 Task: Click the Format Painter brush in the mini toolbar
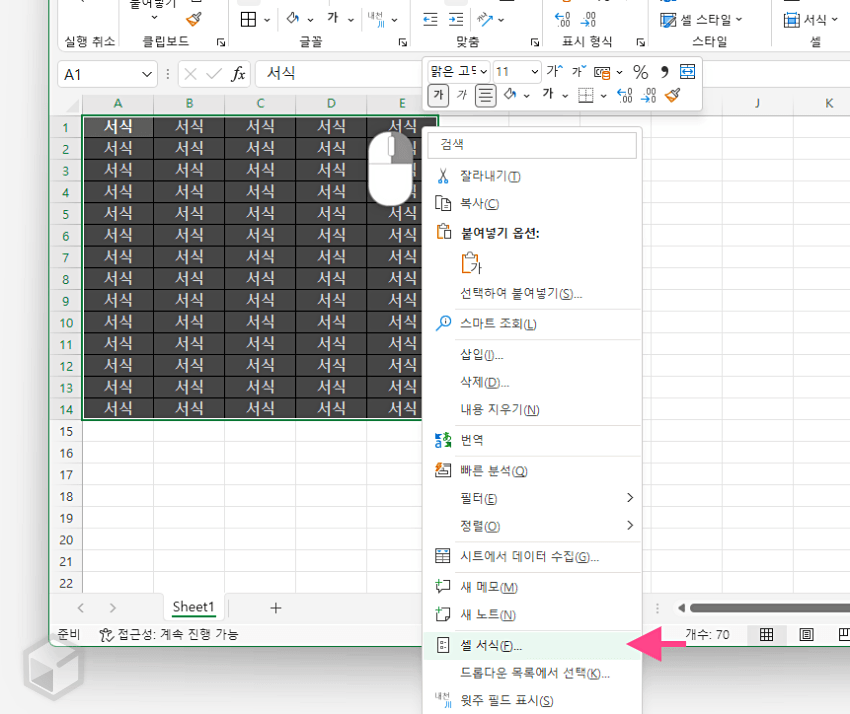point(673,96)
